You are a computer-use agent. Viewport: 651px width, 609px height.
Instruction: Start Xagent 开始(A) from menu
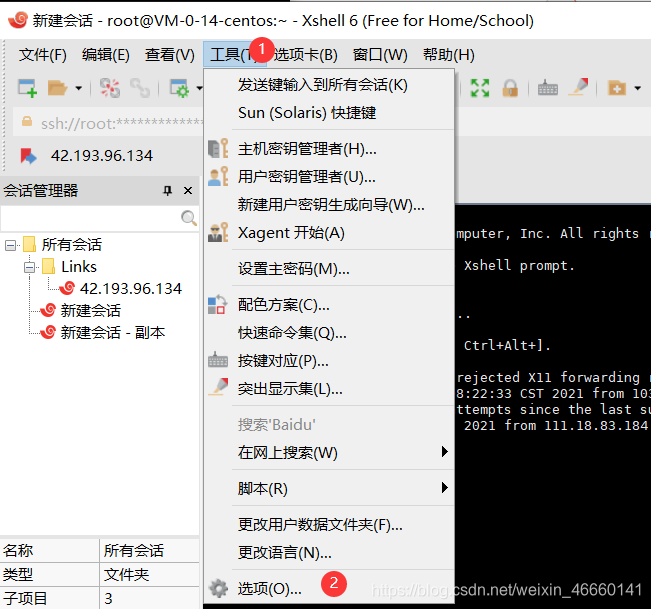[x=329, y=233]
